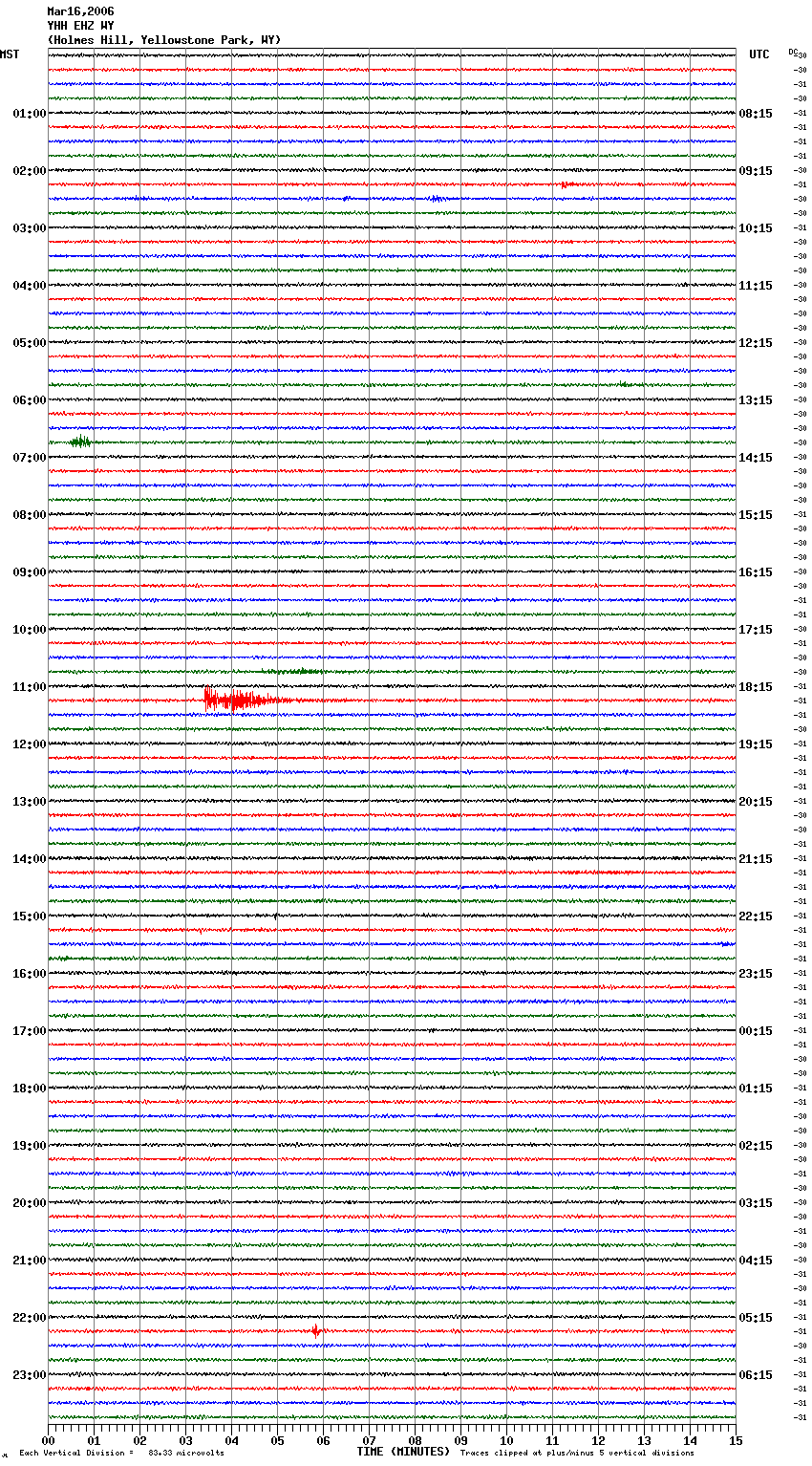This screenshot has width=812, height=1466.
Task: Click the 16:15 UTC time label
Action: pos(756,572)
